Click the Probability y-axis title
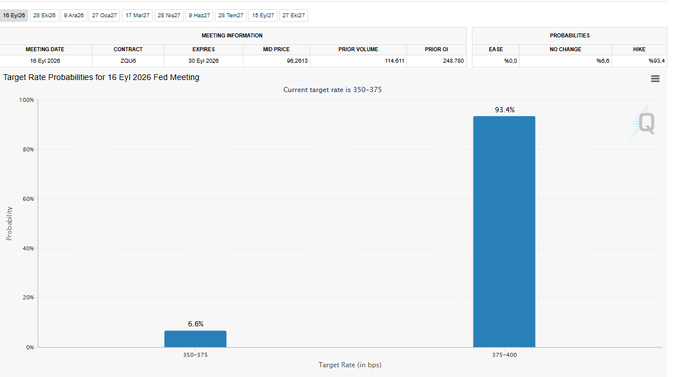 [x=9, y=223]
